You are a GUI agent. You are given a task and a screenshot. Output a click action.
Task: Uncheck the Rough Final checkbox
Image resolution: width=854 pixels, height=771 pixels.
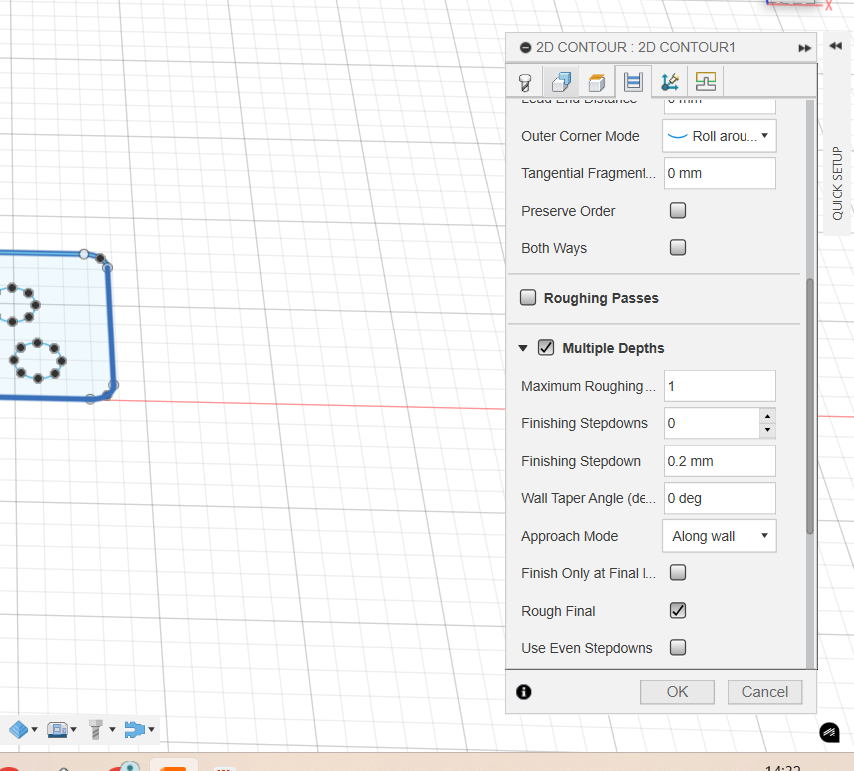tap(678, 610)
